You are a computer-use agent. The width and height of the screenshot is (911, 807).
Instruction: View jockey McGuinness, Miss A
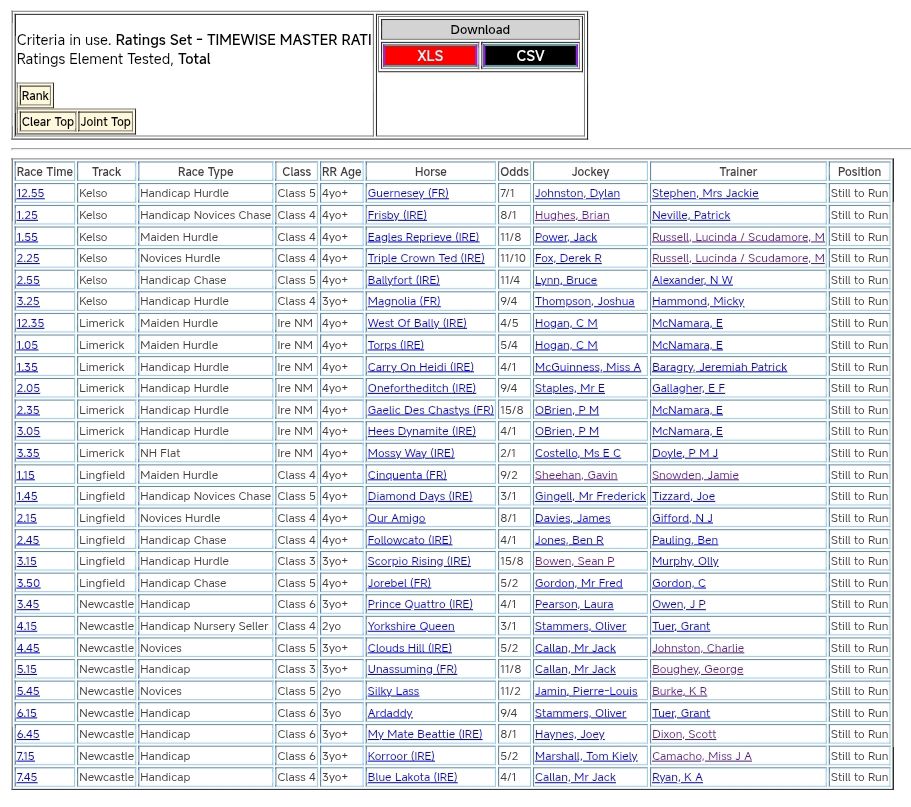(x=587, y=367)
